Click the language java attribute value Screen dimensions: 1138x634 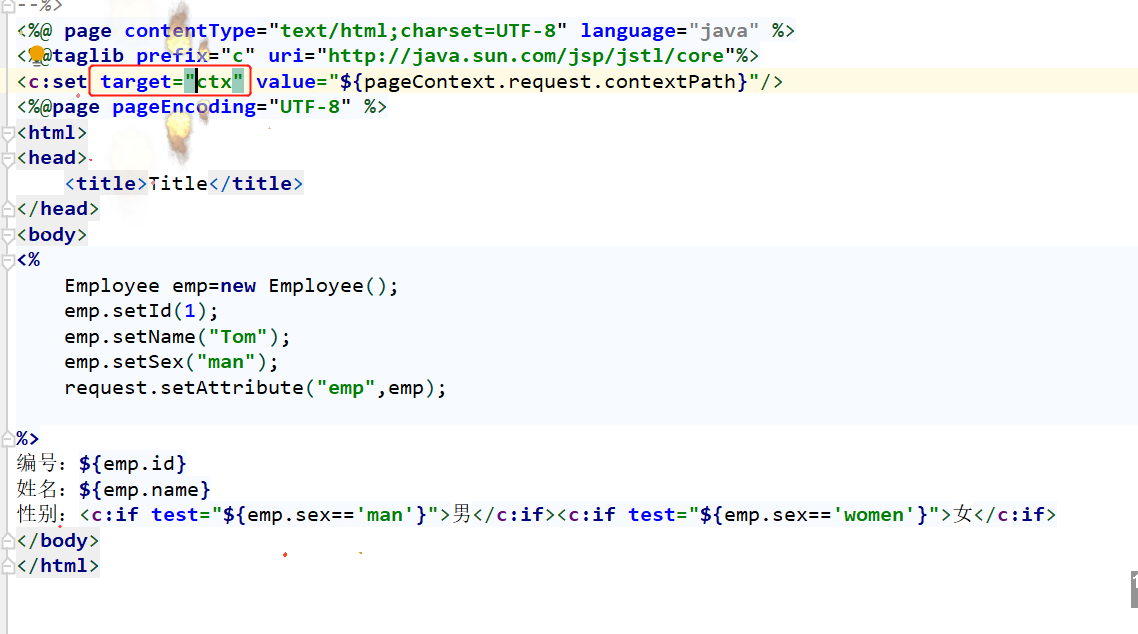[x=725, y=30]
